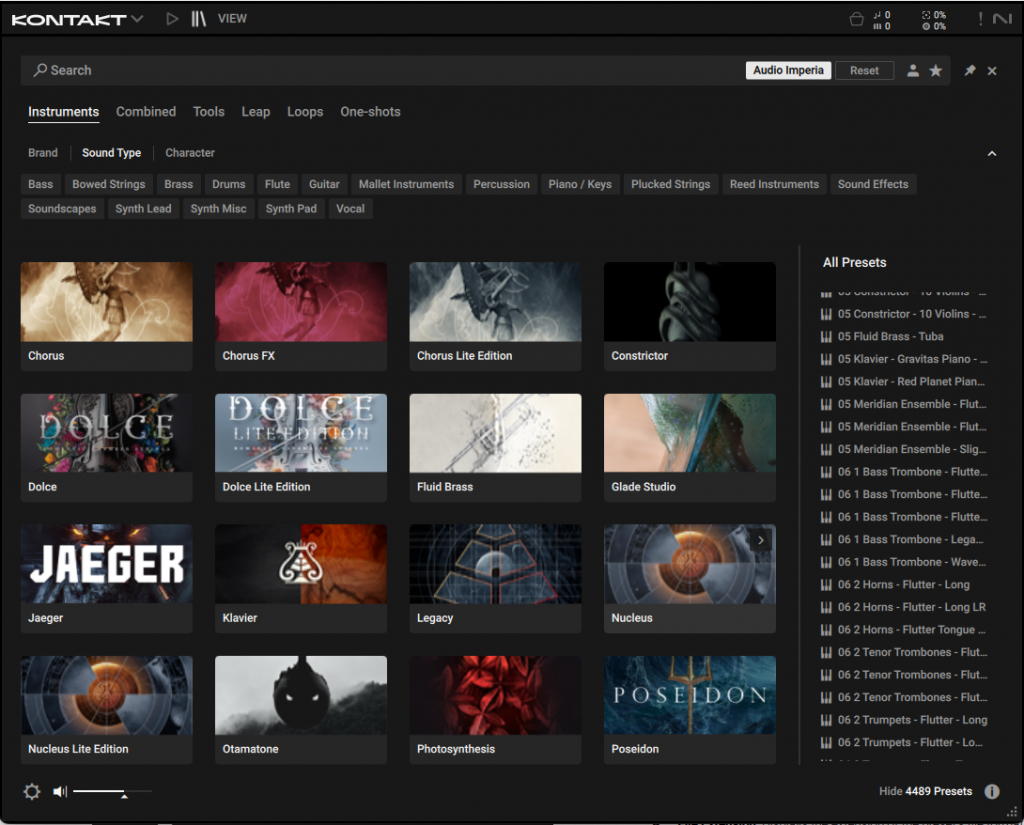Image resolution: width=1024 pixels, height=825 pixels.
Task: Click the info icon at bottom right
Action: (x=992, y=791)
